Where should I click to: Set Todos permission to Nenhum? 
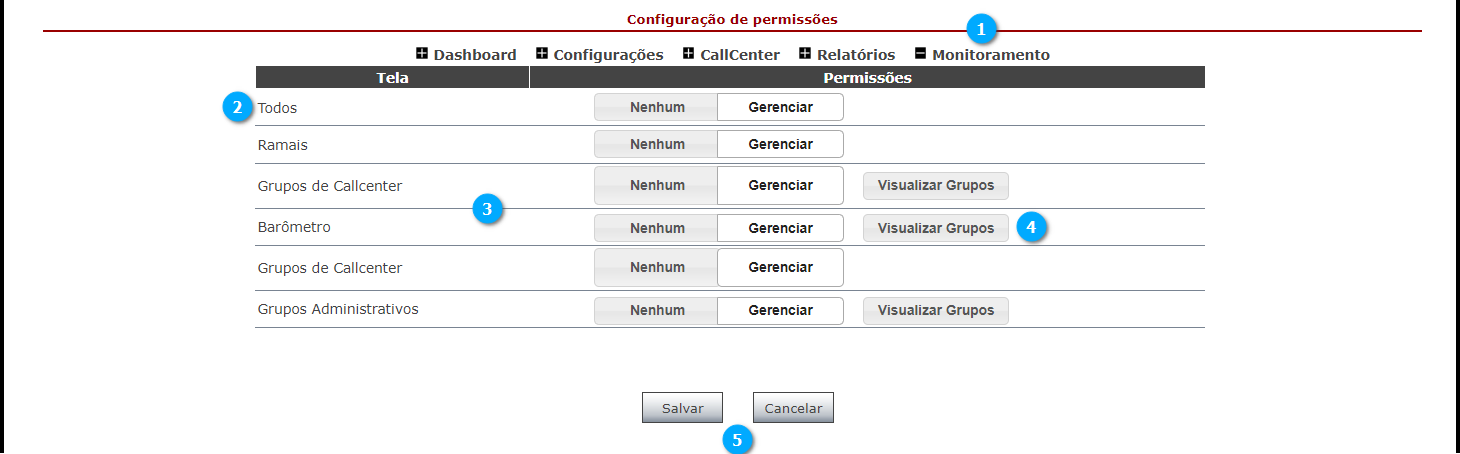(x=656, y=107)
